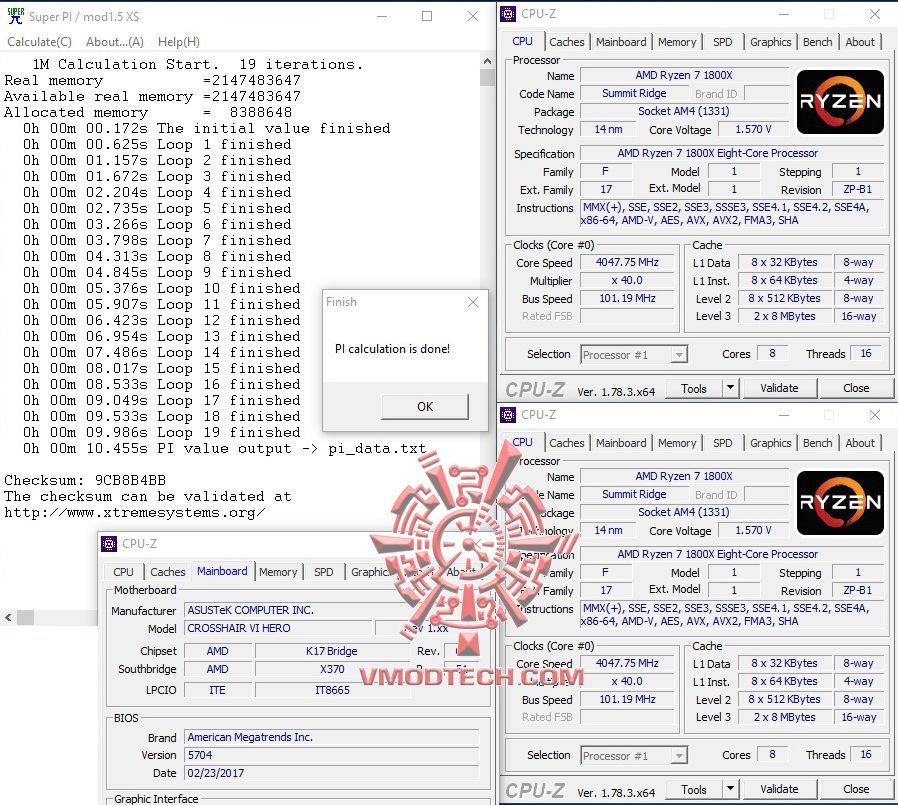
Task: Click the AMD Ryzen logo in the lower CPU-Z window
Action: pyautogui.click(x=839, y=502)
